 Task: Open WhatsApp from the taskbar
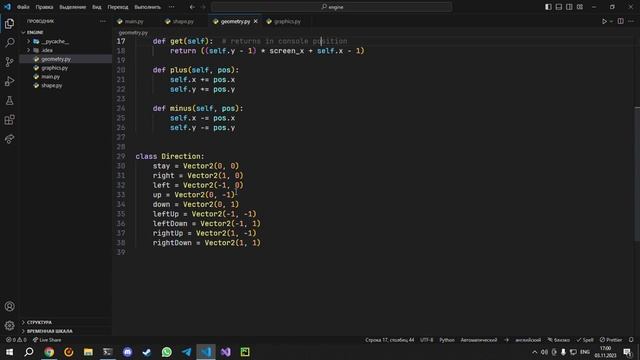[167, 352]
